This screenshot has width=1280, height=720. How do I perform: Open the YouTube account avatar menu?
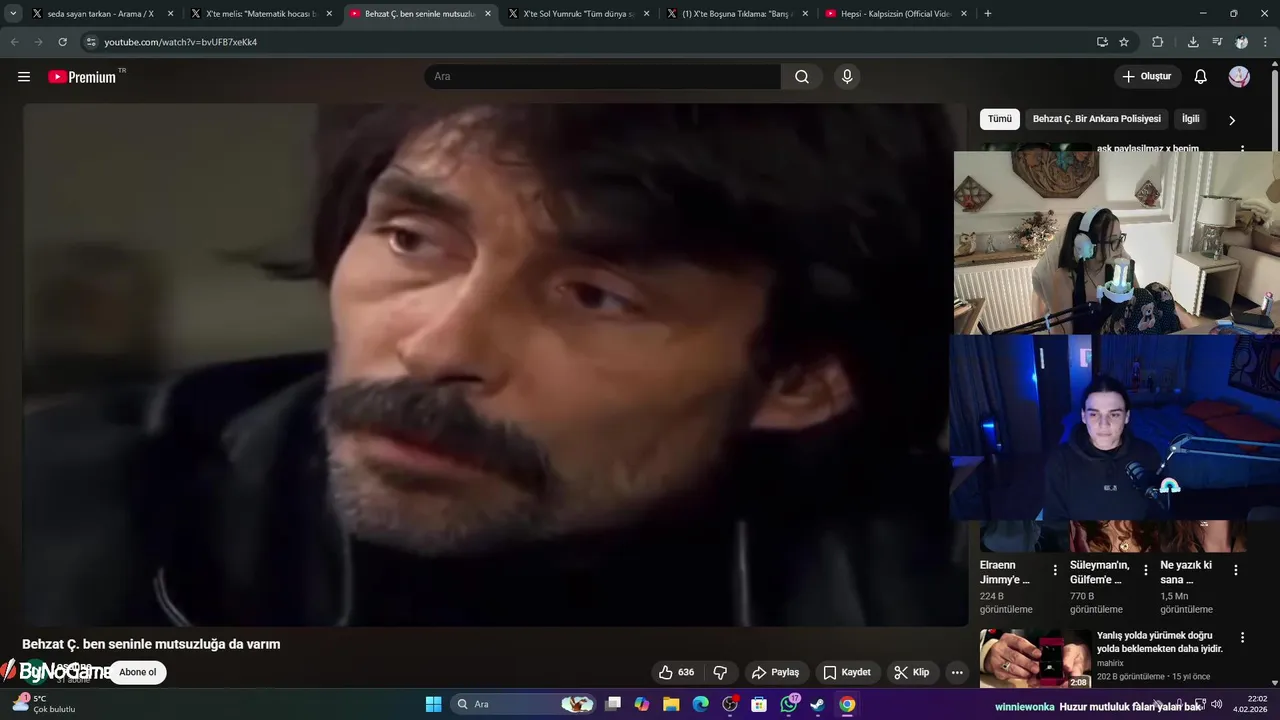pos(1239,77)
